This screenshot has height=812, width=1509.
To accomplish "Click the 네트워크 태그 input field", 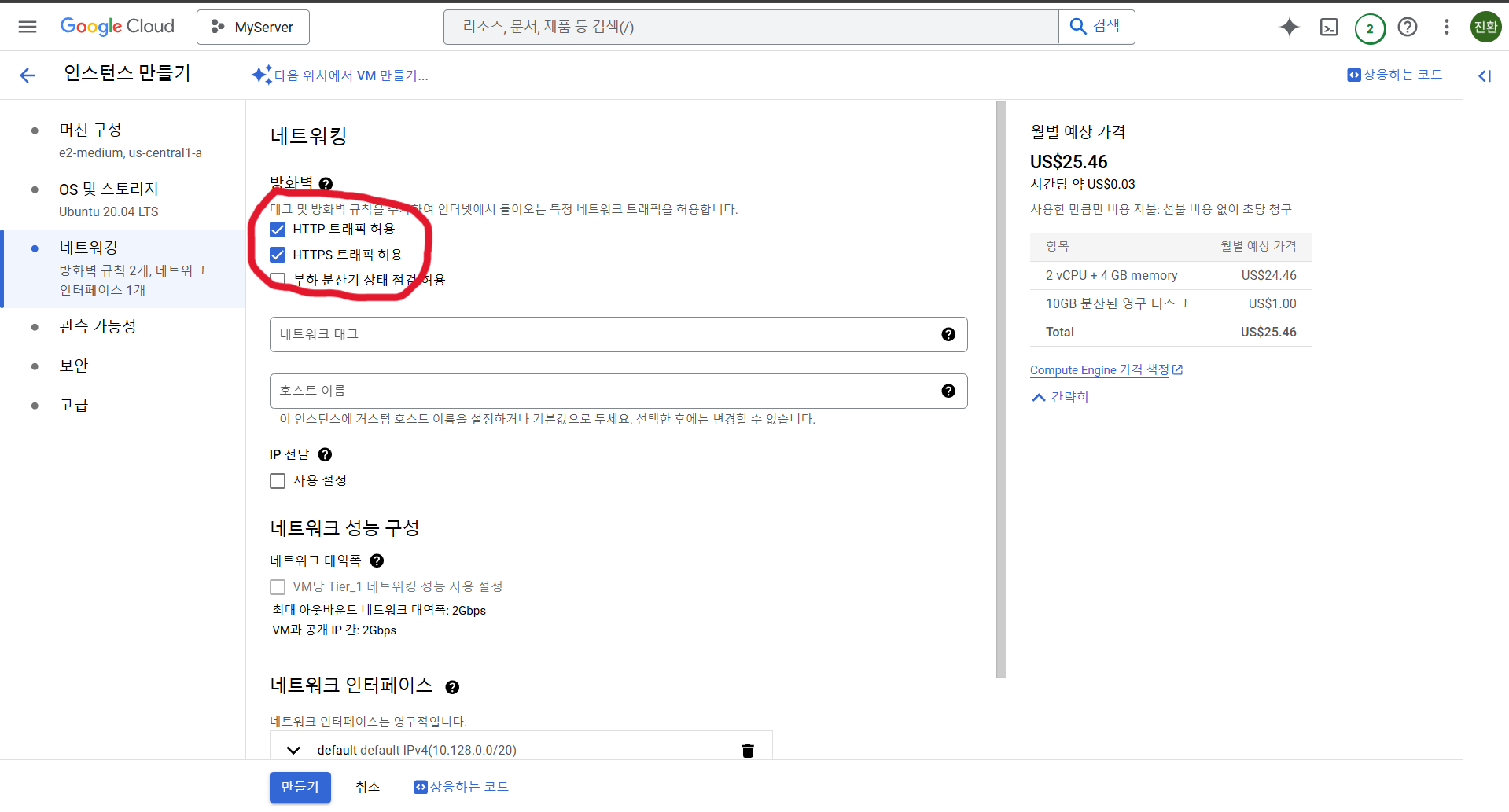I will 602,335.
